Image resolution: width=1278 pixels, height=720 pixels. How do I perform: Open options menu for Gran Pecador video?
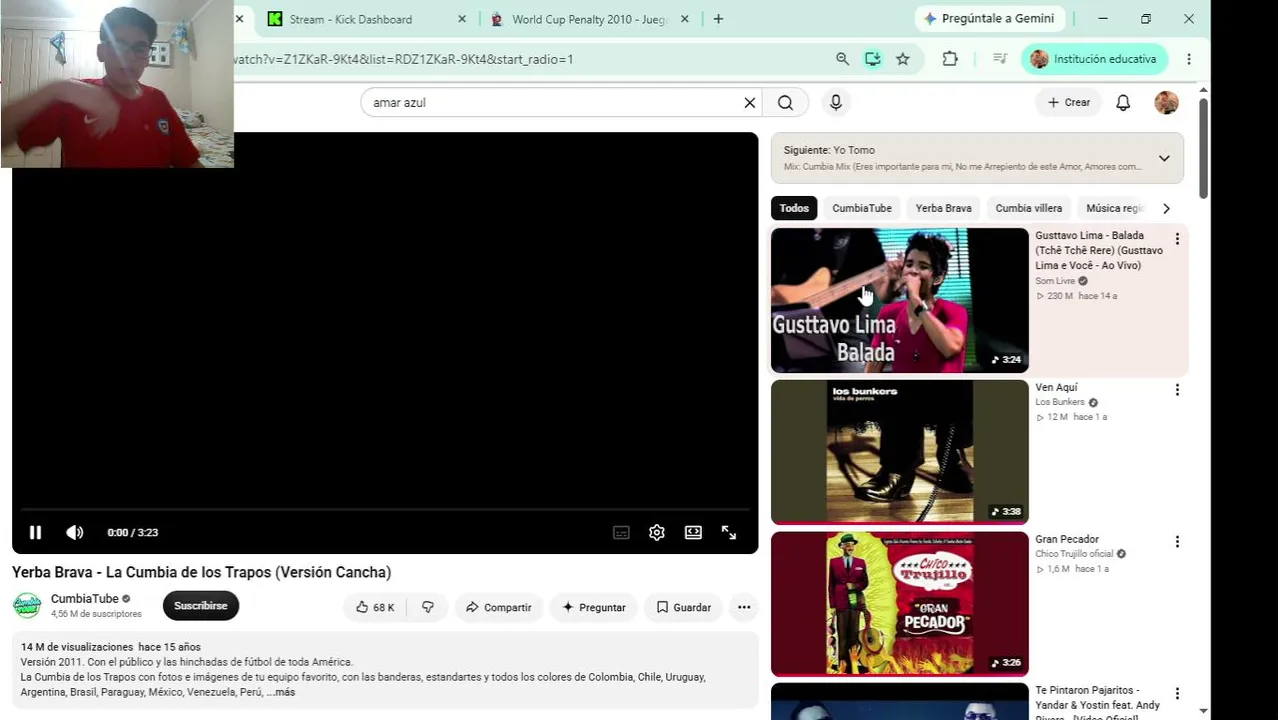(x=1177, y=542)
